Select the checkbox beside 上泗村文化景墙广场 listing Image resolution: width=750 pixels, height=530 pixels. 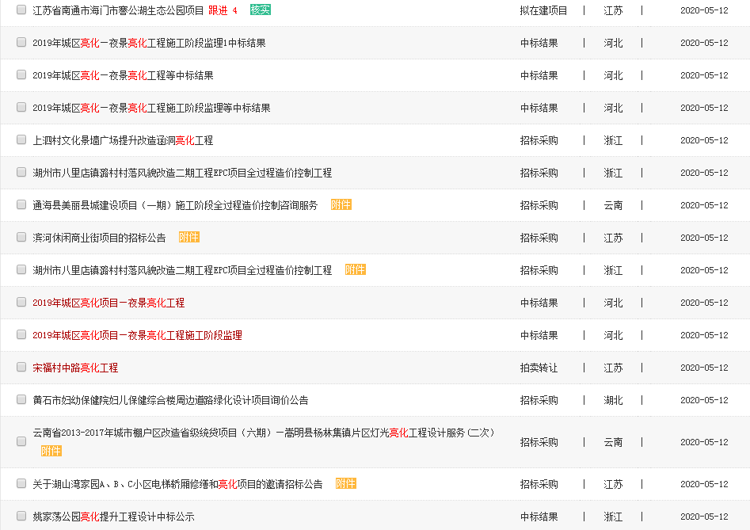[21, 140]
